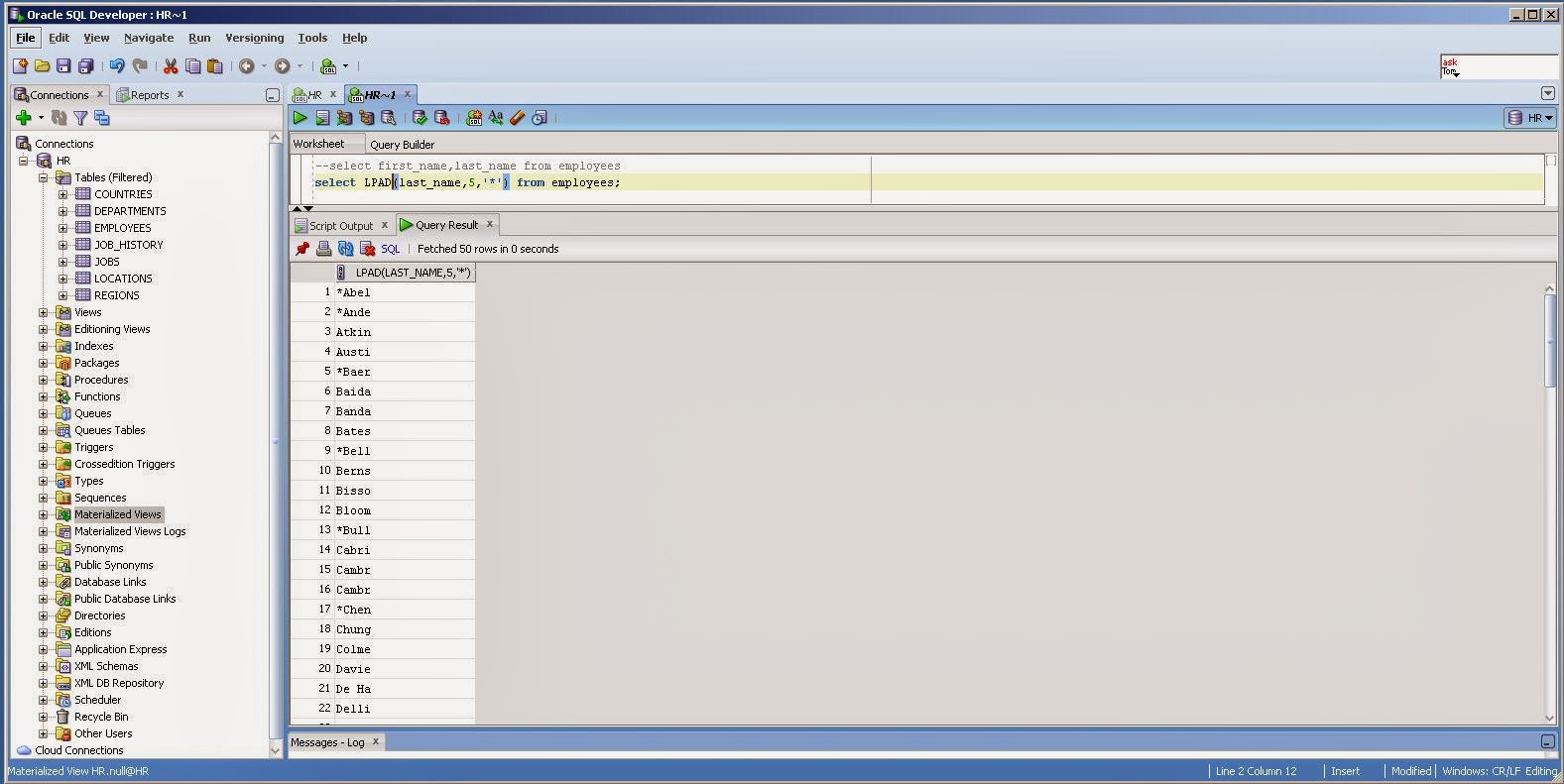Switch to the Reports tab
Image resolution: width=1564 pixels, height=784 pixels.
click(x=150, y=95)
